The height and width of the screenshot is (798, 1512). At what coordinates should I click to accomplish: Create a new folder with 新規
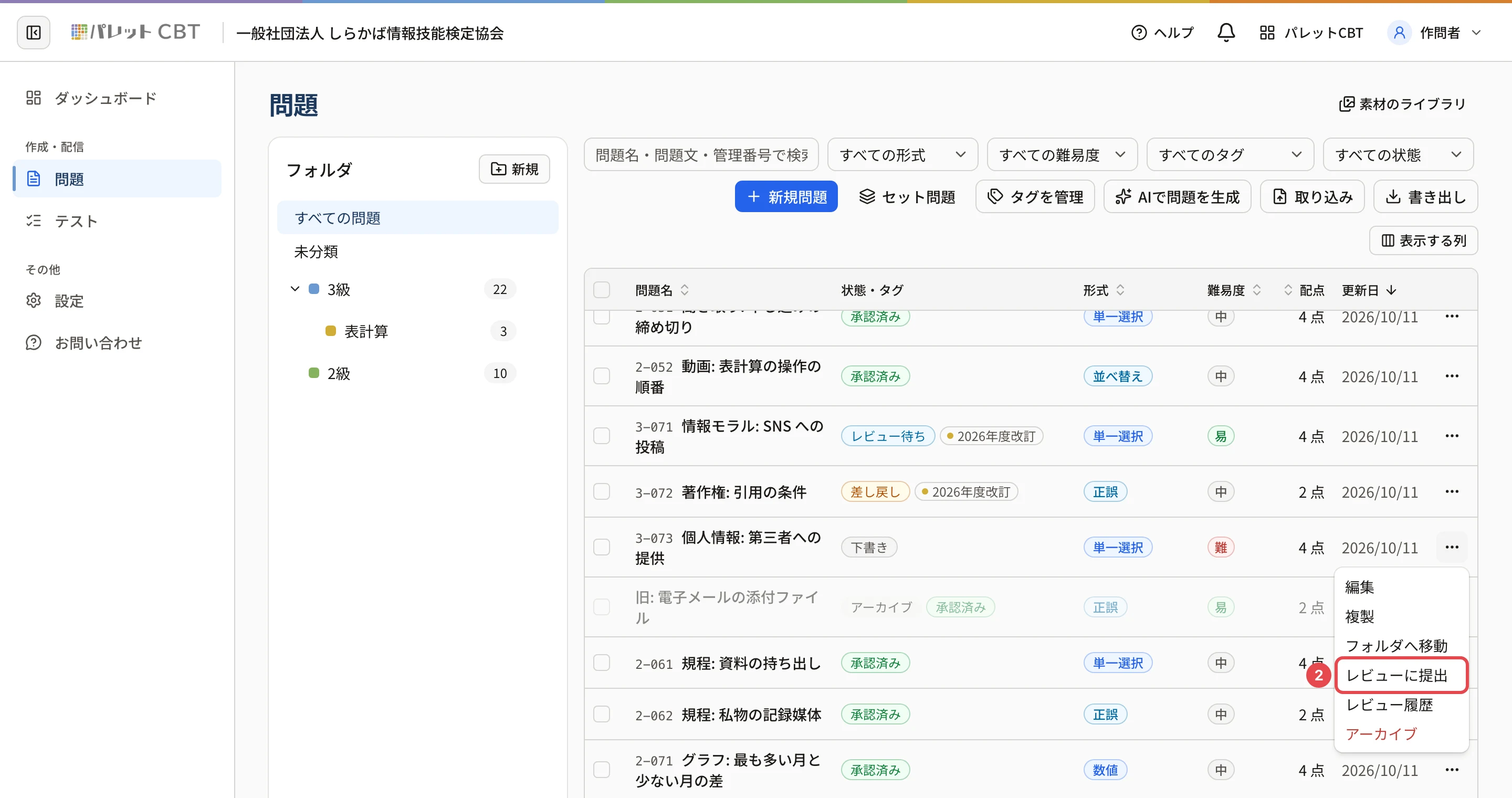click(x=514, y=169)
